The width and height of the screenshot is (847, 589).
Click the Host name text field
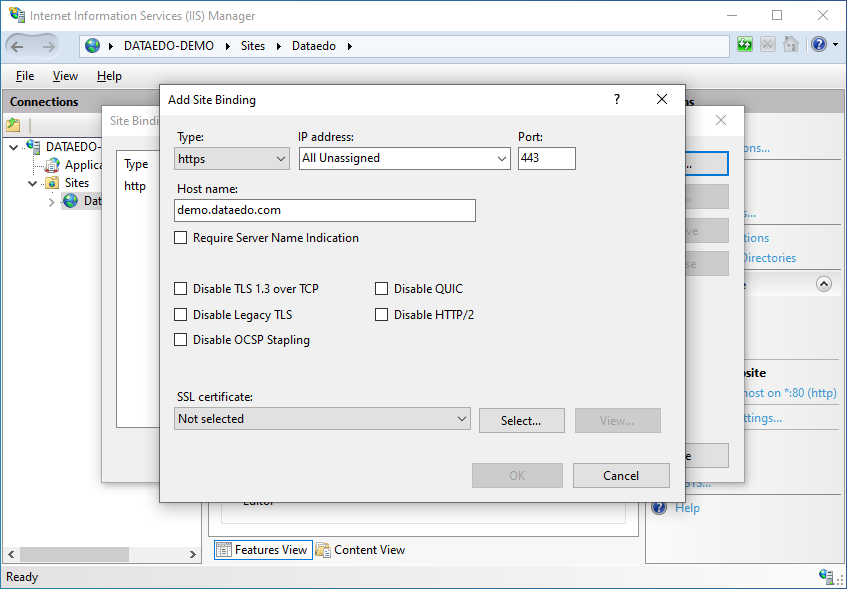point(324,211)
